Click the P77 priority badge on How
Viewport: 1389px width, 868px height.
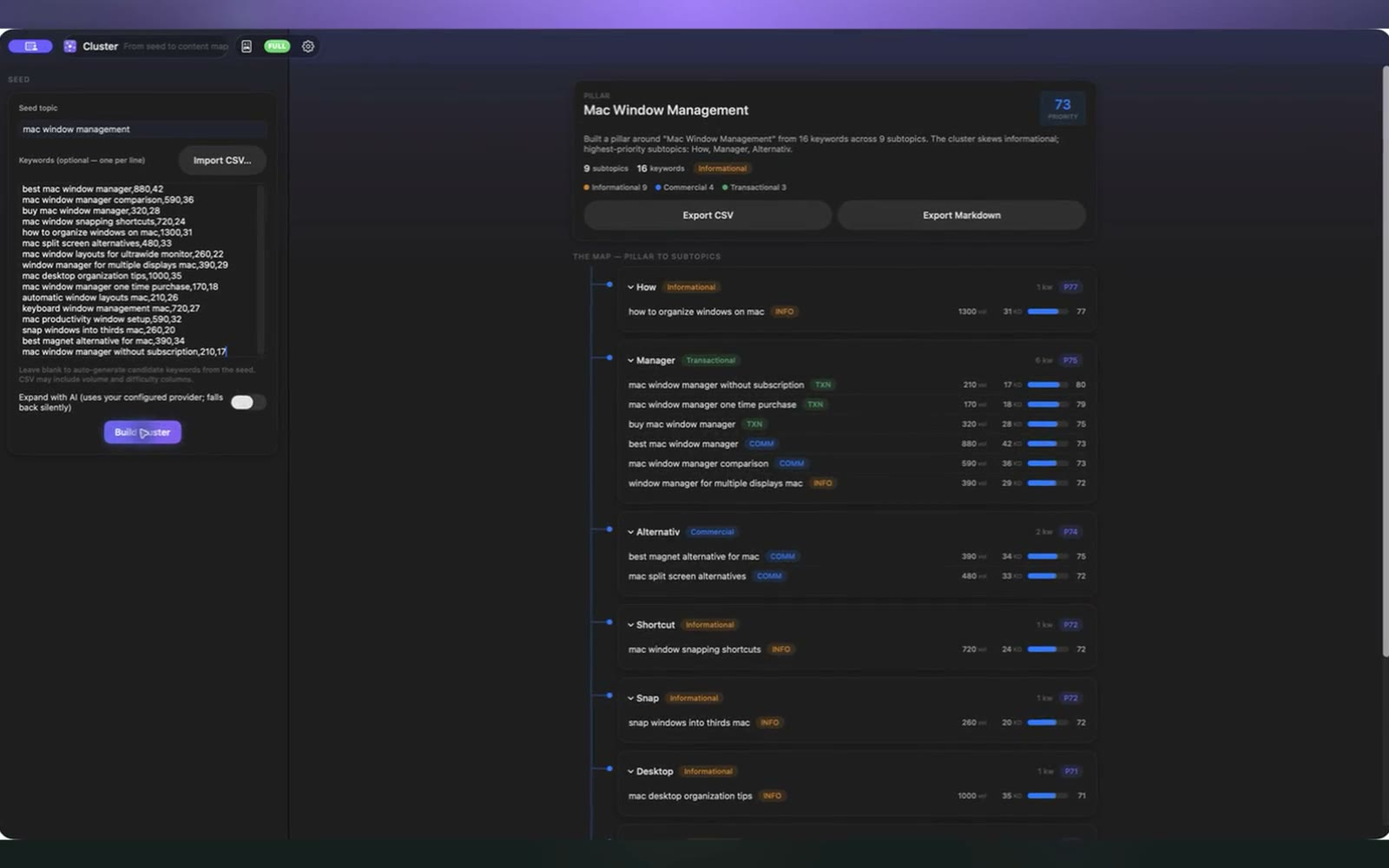tap(1070, 287)
